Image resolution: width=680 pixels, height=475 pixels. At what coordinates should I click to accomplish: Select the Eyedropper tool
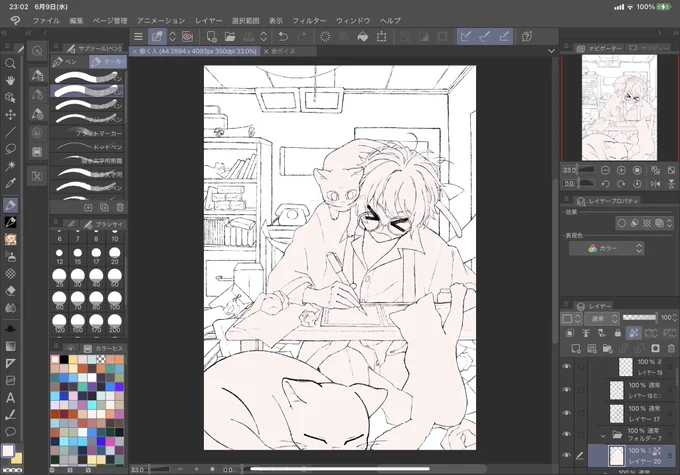click(10, 183)
